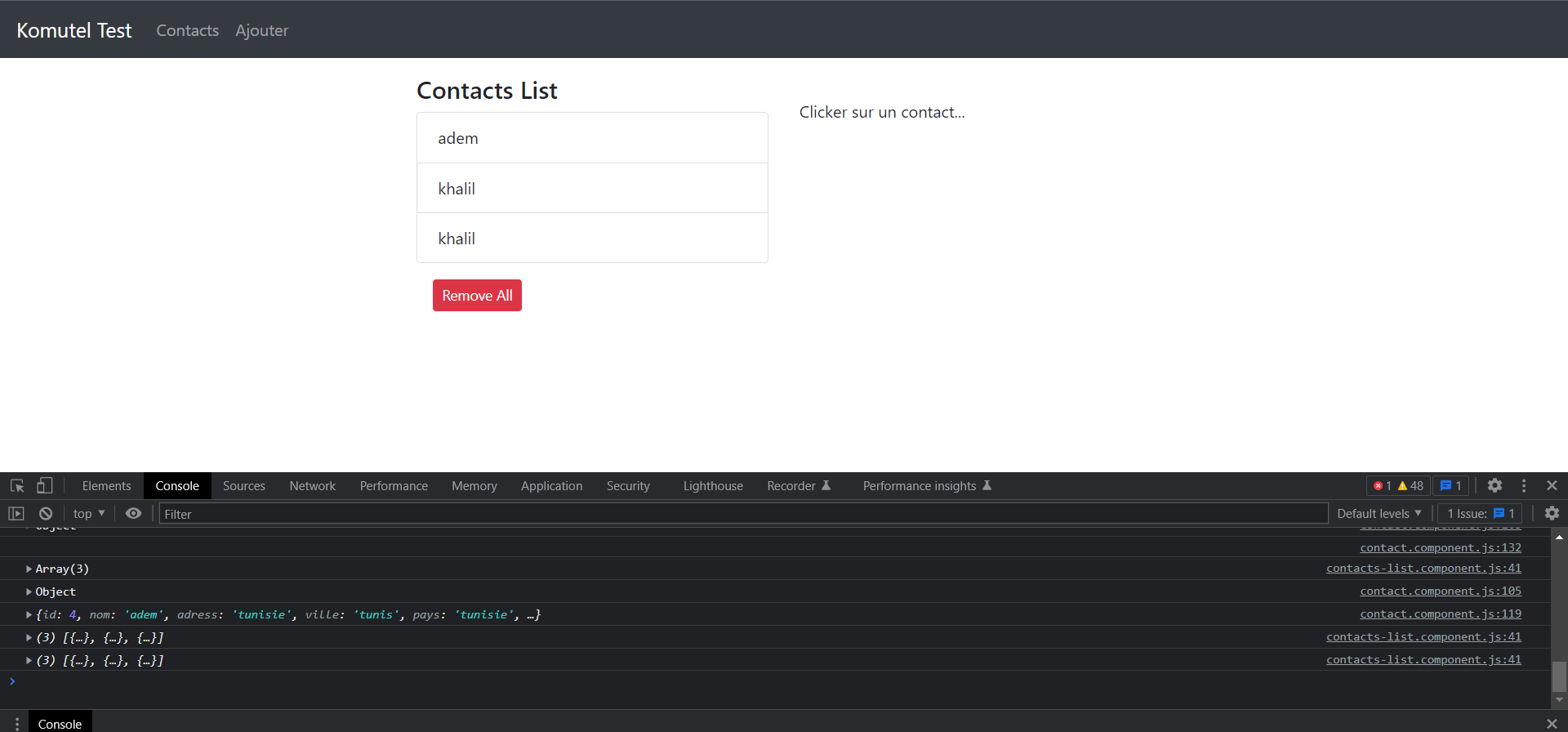
Task: Focus the console Filter input
Action: click(743, 514)
